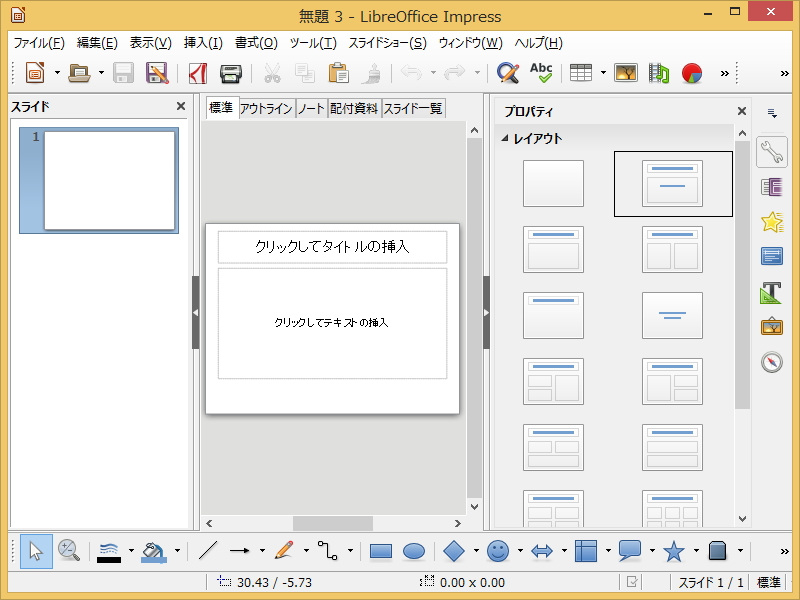
Task: Open the Master Pages sidebar icon
Action: [x=771, y=256]
